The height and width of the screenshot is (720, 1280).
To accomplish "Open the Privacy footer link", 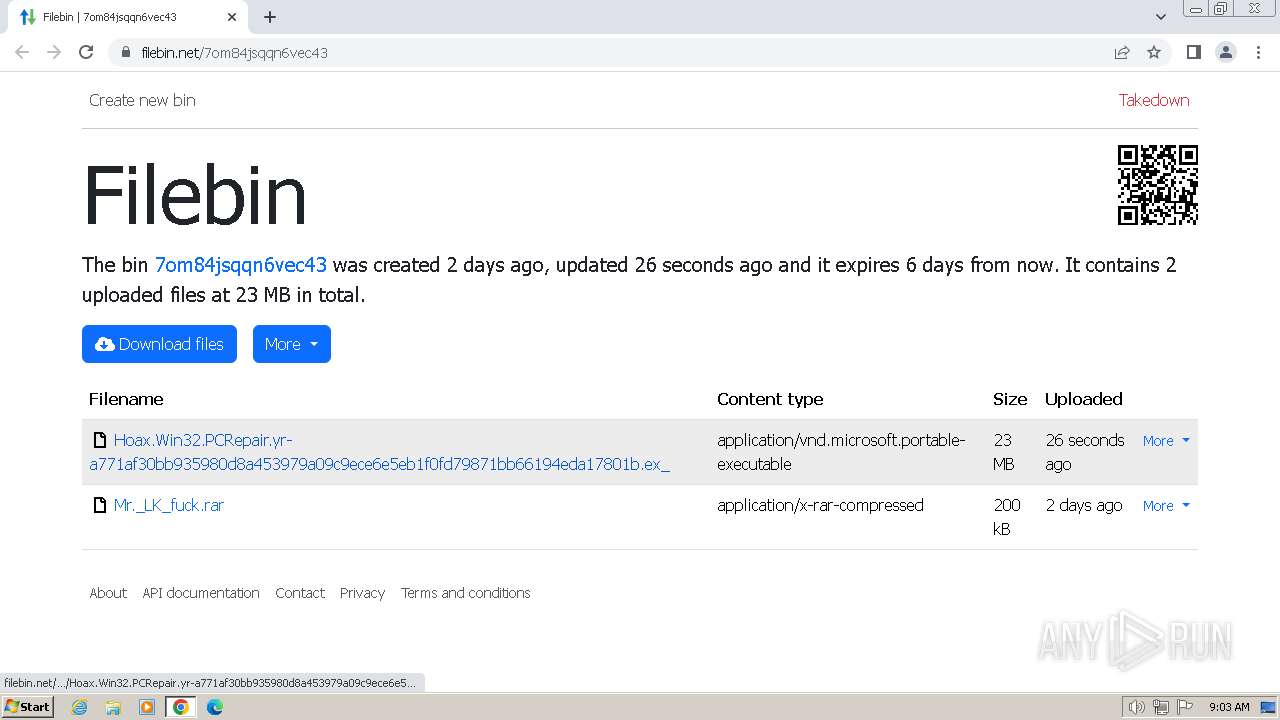I will tap(362, 593).
